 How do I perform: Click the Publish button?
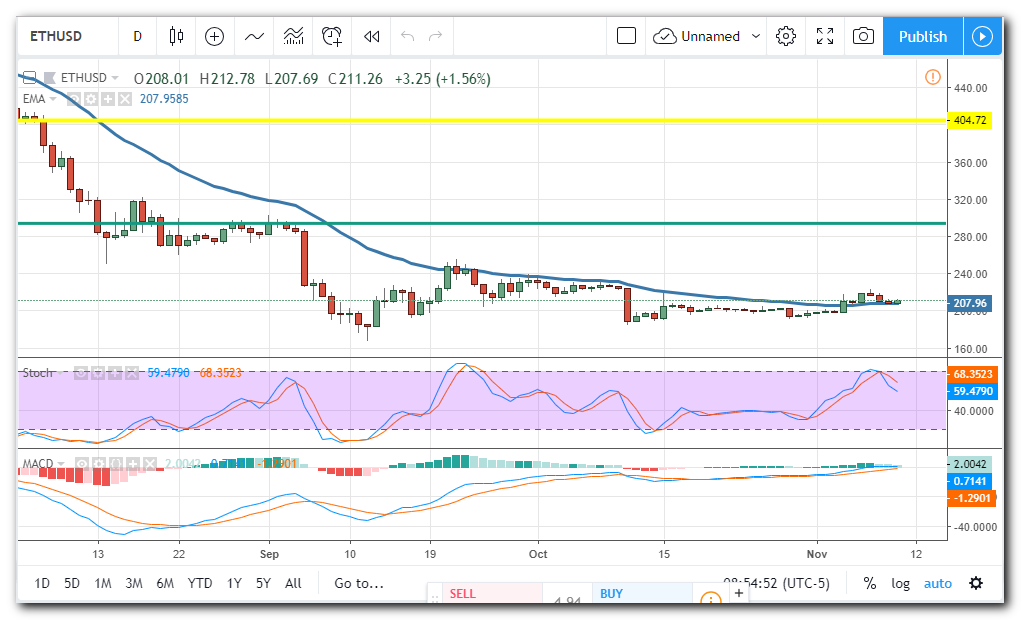coord(923,36)
